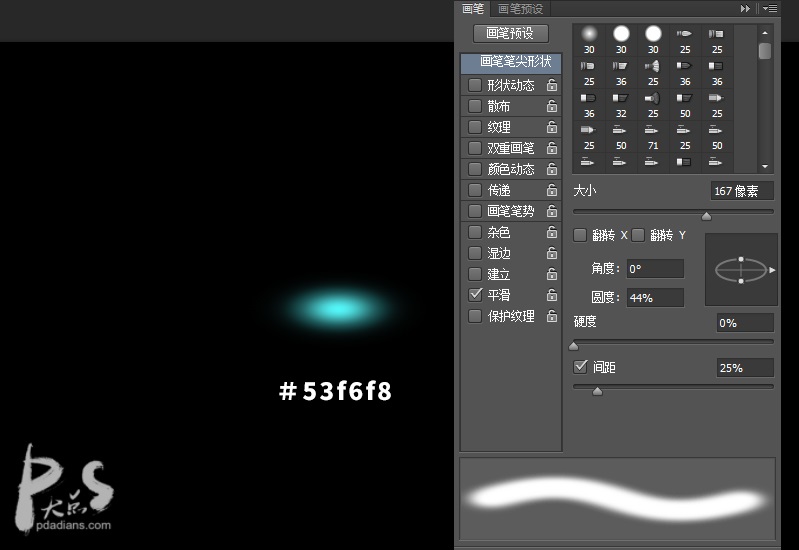This screenshot has width=799, height=550.
Task: Toggle the lock icon for 纹理
Action: point(552,126)
